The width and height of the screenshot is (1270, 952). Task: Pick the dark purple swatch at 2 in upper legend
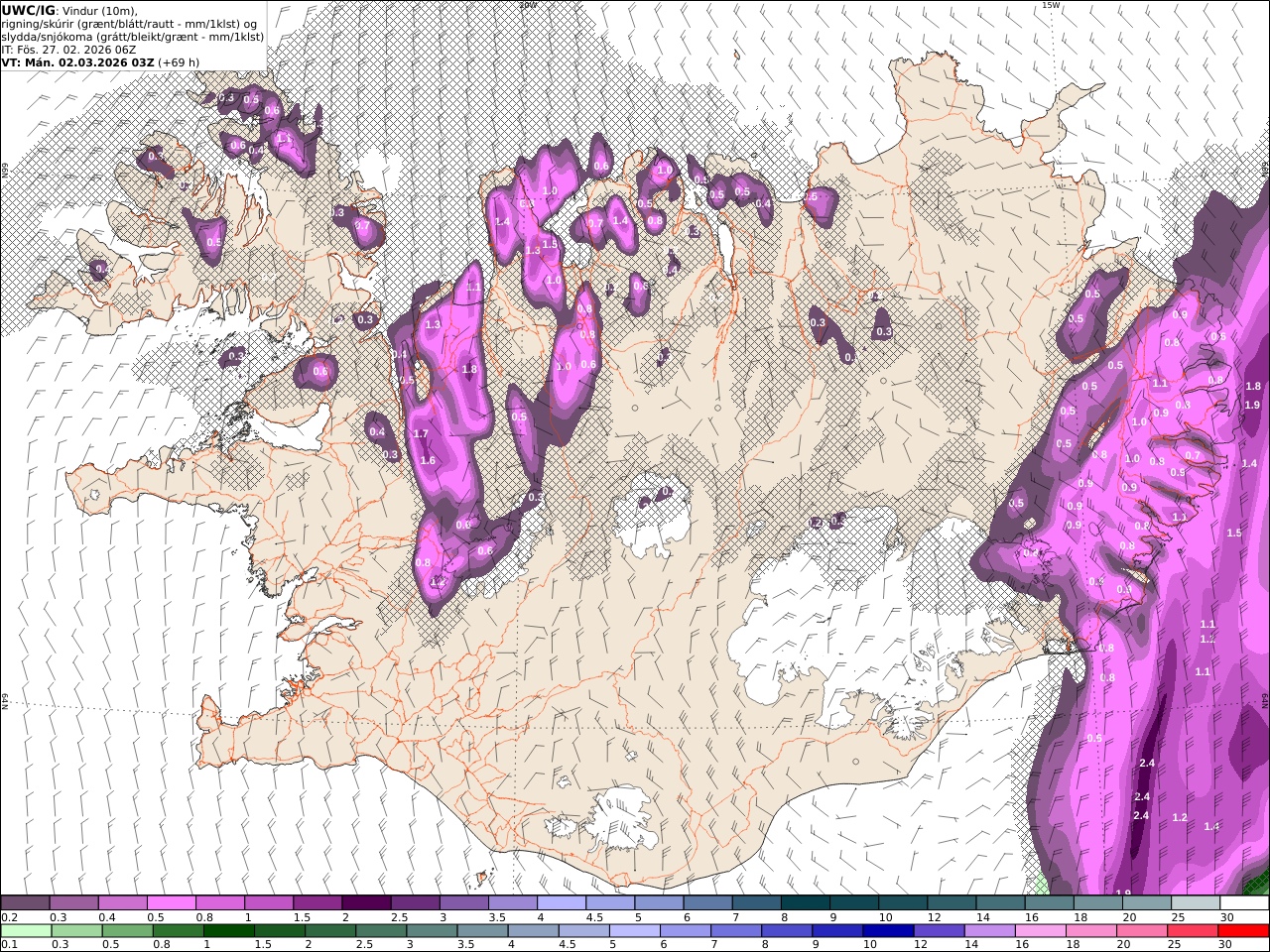click(x=366, y=903)
